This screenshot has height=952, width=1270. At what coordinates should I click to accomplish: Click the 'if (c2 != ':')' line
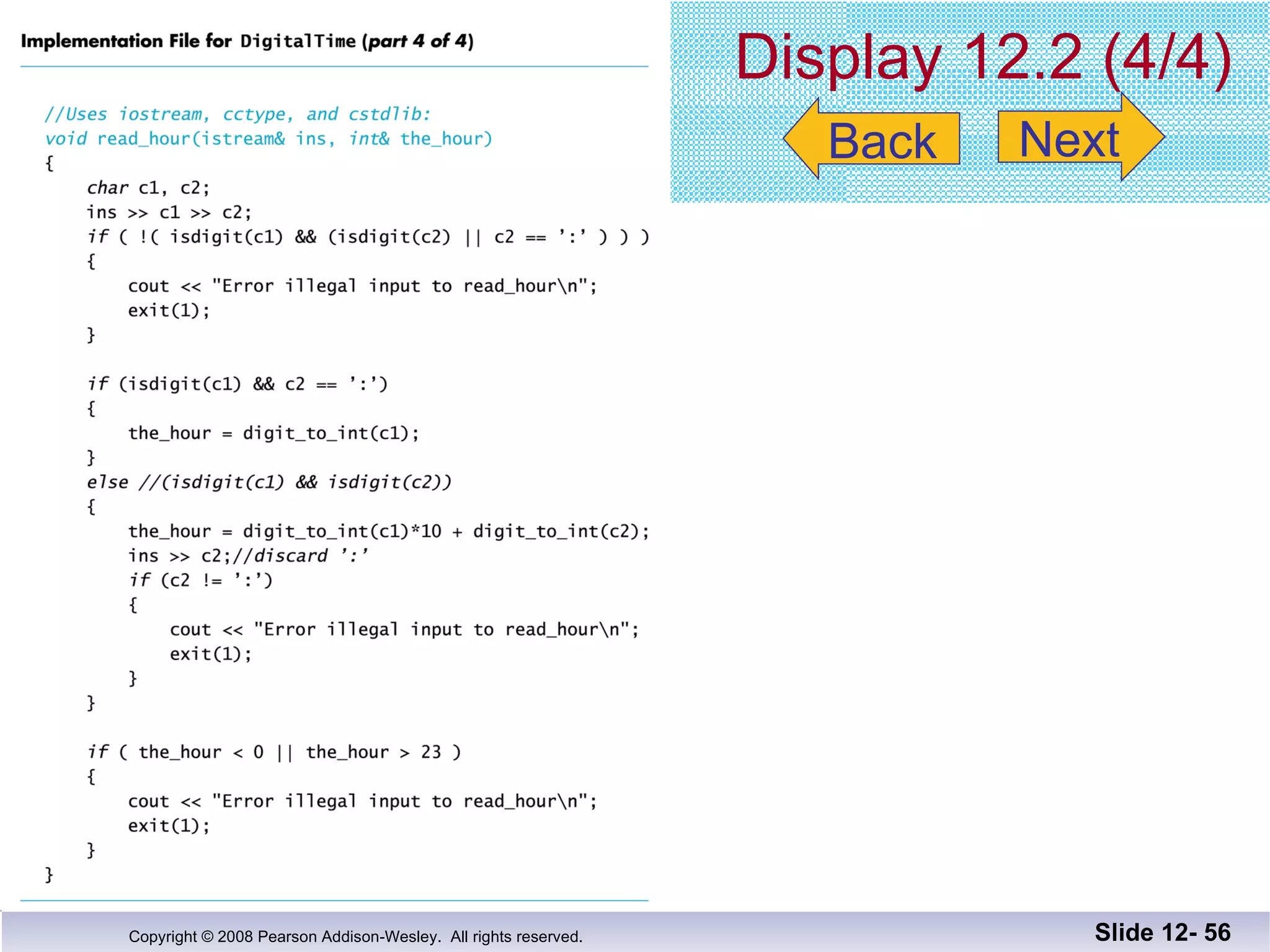[x=200, y=580]
